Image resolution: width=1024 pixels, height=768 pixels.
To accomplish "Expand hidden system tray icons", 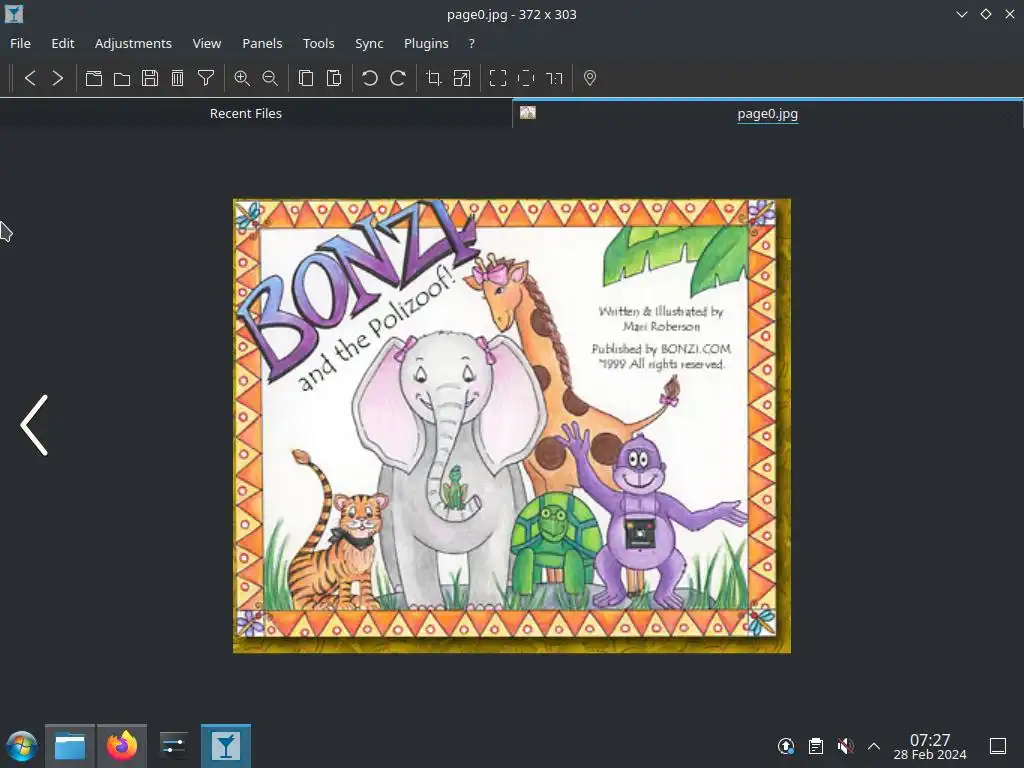I will click(x=874, y=746).
